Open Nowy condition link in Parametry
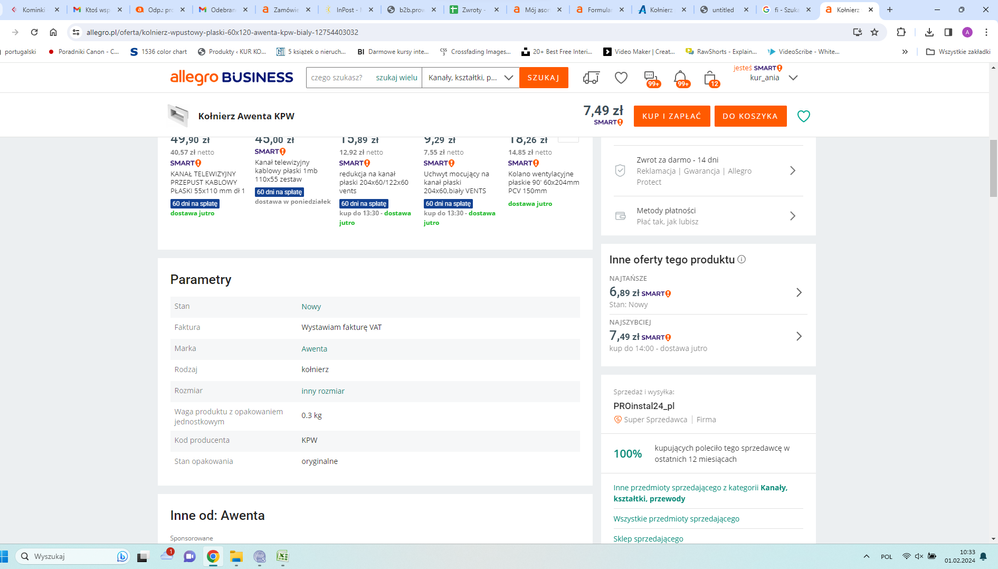The image size is (998, 569). tap(311, 307)
